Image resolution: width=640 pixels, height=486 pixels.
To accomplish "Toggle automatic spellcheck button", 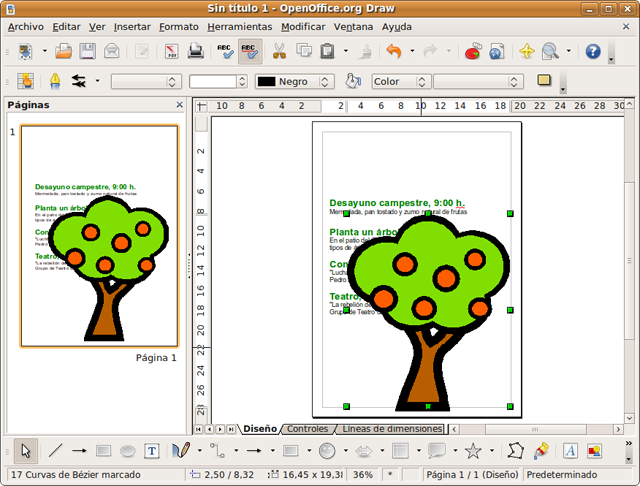I will pos(250,50).
